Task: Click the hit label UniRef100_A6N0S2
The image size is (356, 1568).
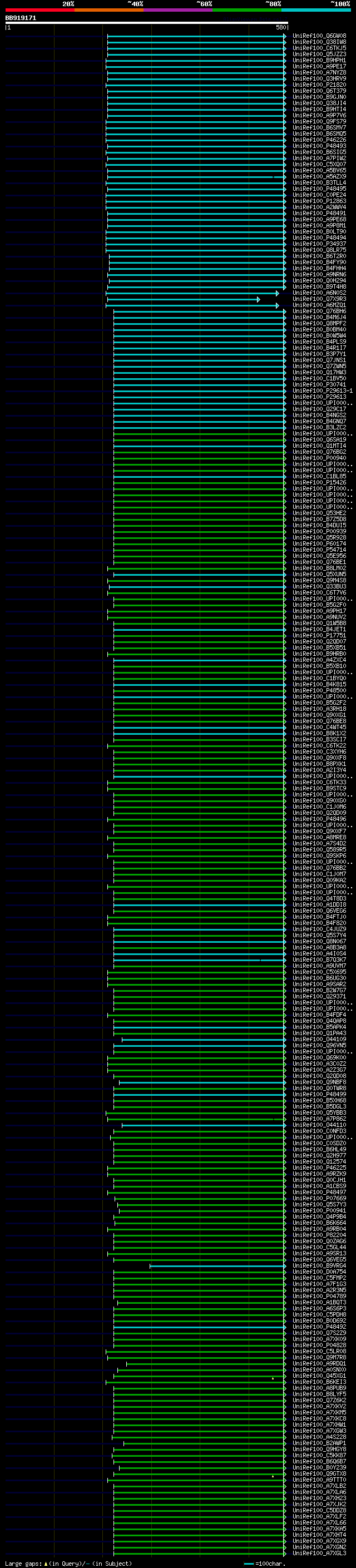Action: [319, 293]
